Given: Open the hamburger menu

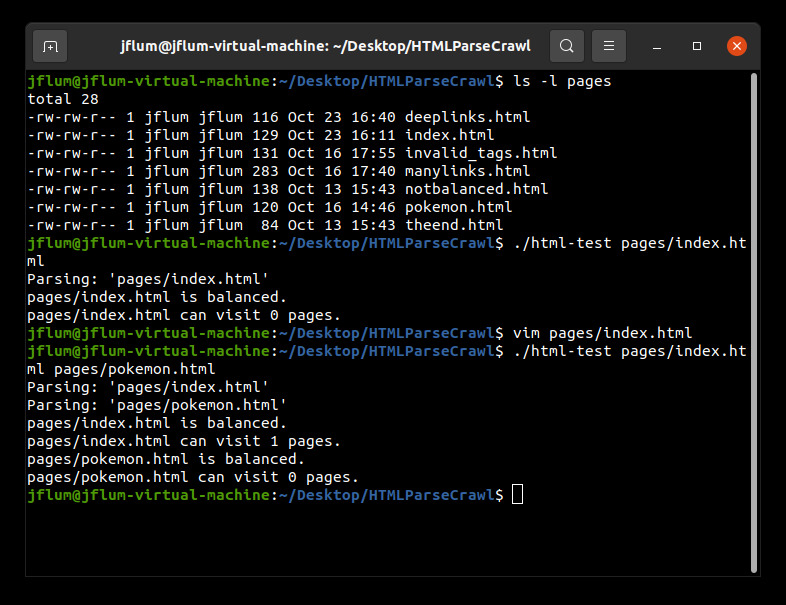Looking at the screenshot, I should (609, 46).
